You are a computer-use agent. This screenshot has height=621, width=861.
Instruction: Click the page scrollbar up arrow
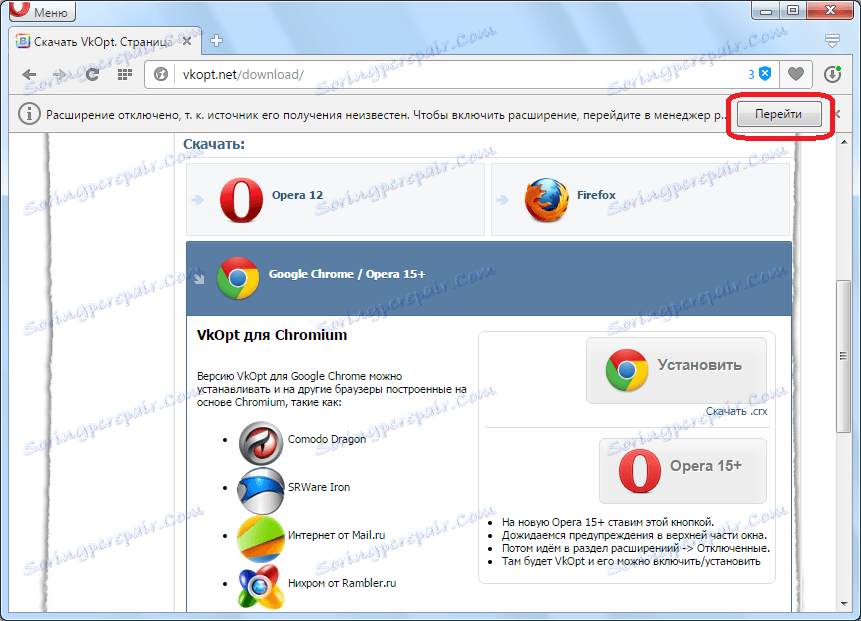(844, 142)
